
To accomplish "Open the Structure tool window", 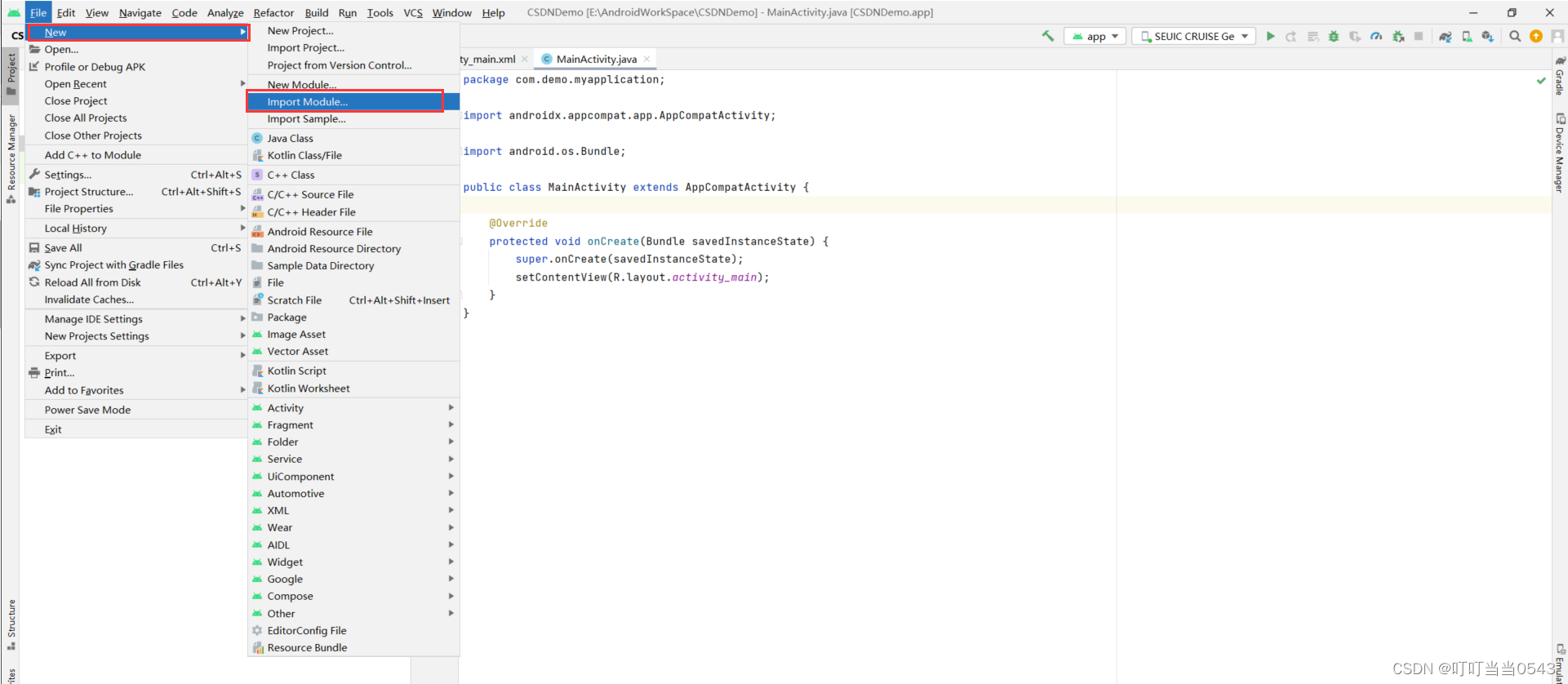I will point(11,624).
